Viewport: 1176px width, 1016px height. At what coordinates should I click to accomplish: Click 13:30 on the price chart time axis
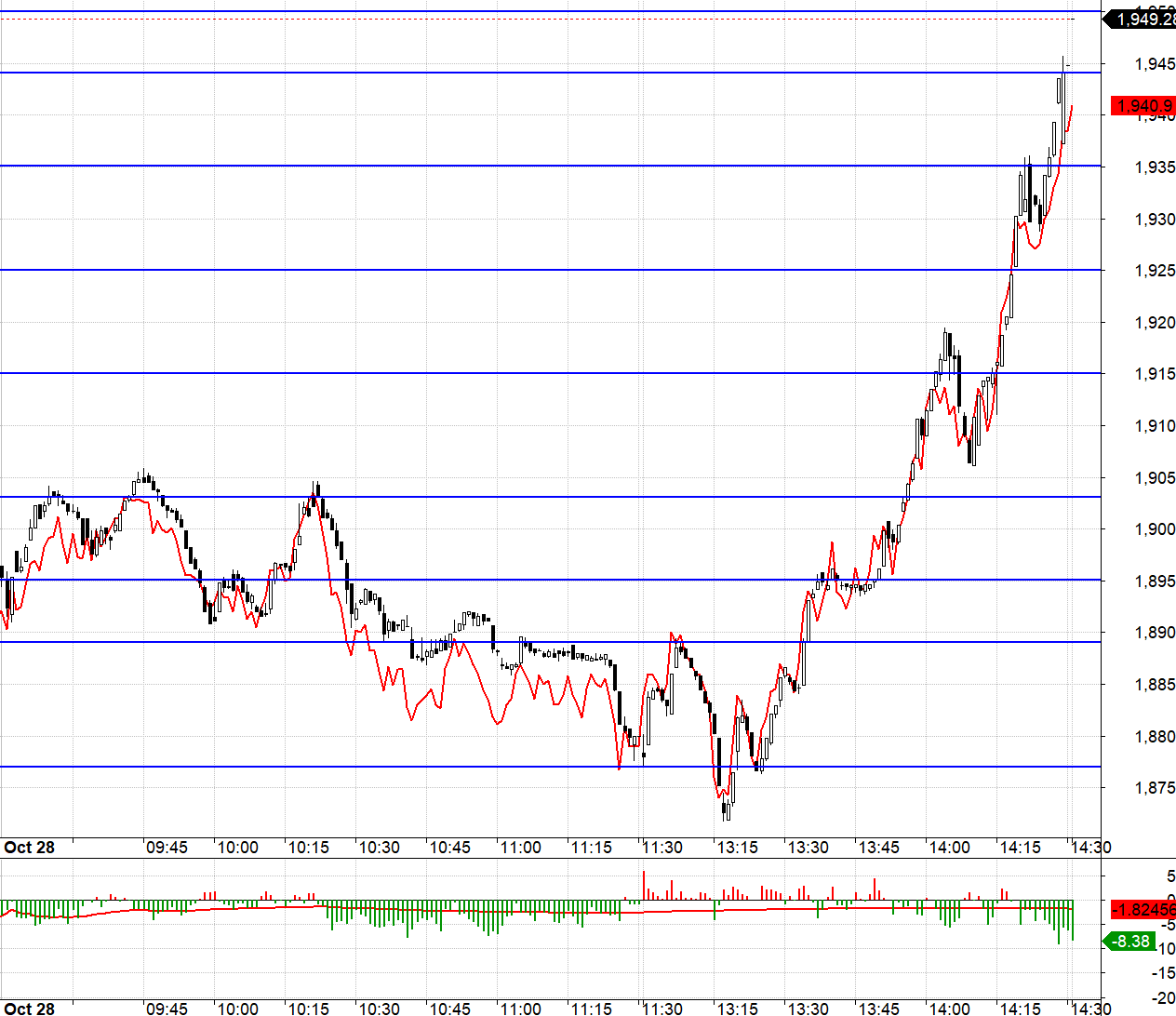click(808, 848)
